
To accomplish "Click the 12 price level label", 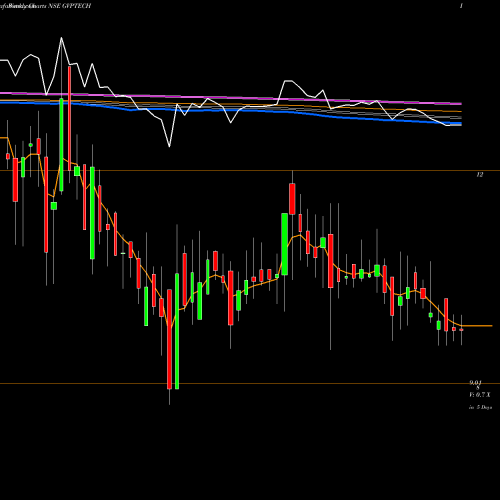I will click(479, 175).
